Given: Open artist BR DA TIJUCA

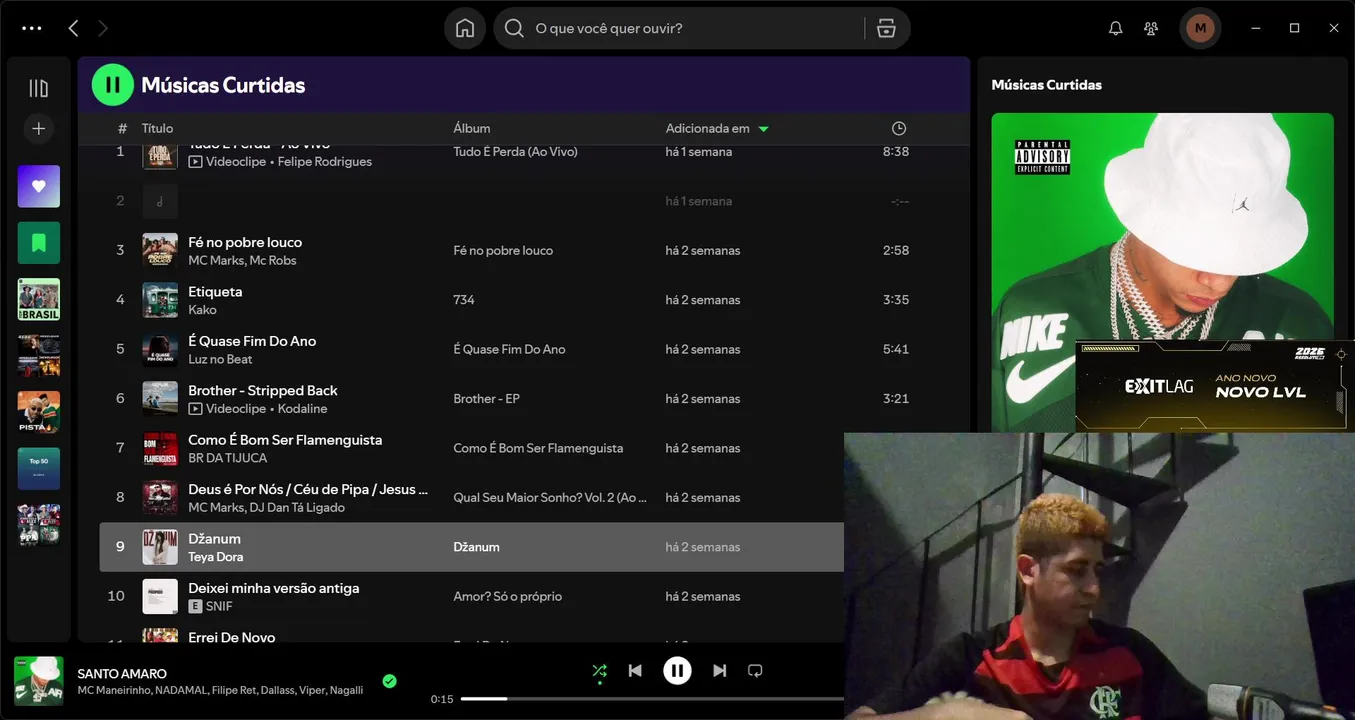Looking at the screenshot, I should [x=228, y=458].
